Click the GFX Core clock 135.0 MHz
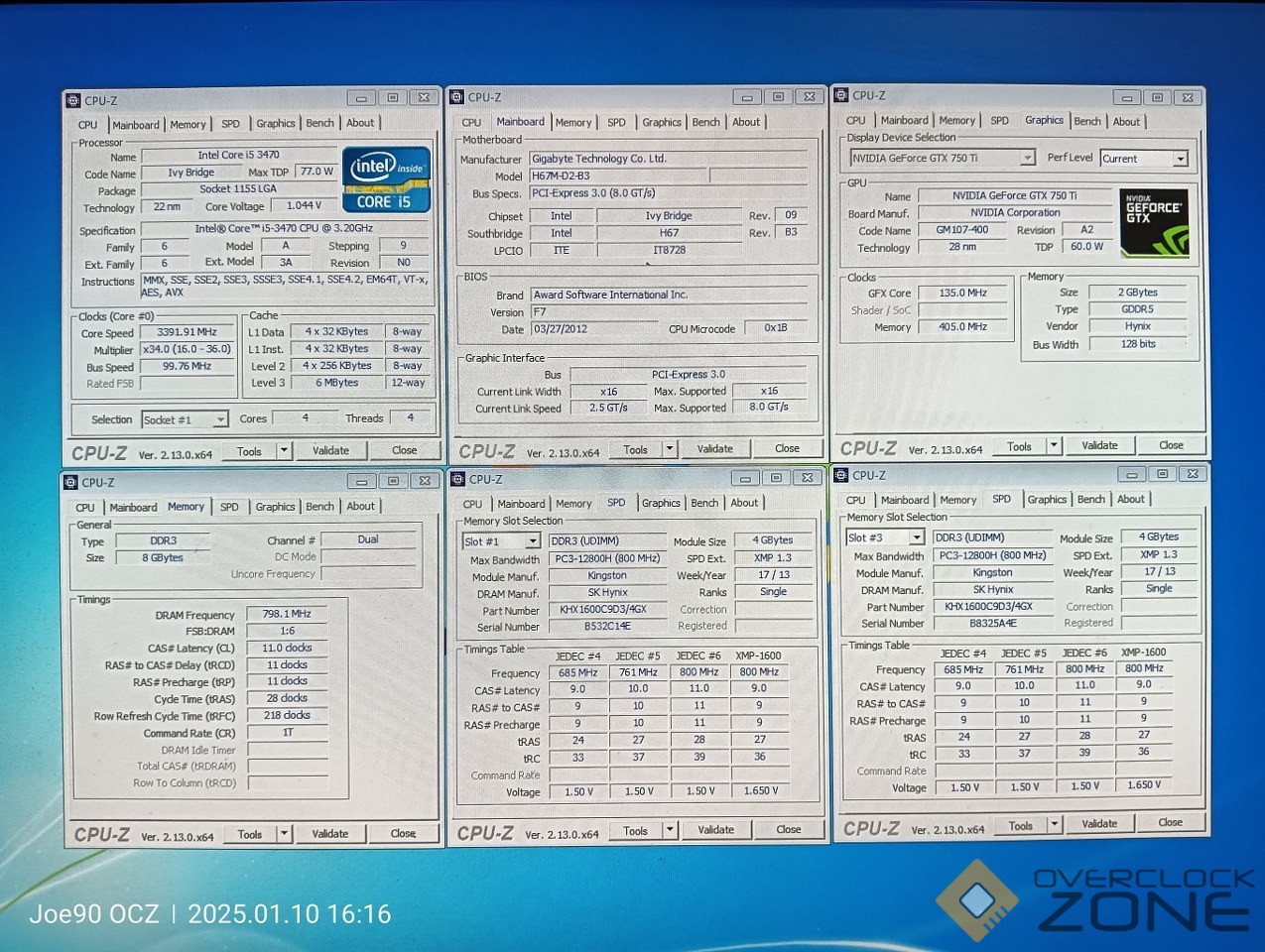1265x952 pixels. coord(963,294)
